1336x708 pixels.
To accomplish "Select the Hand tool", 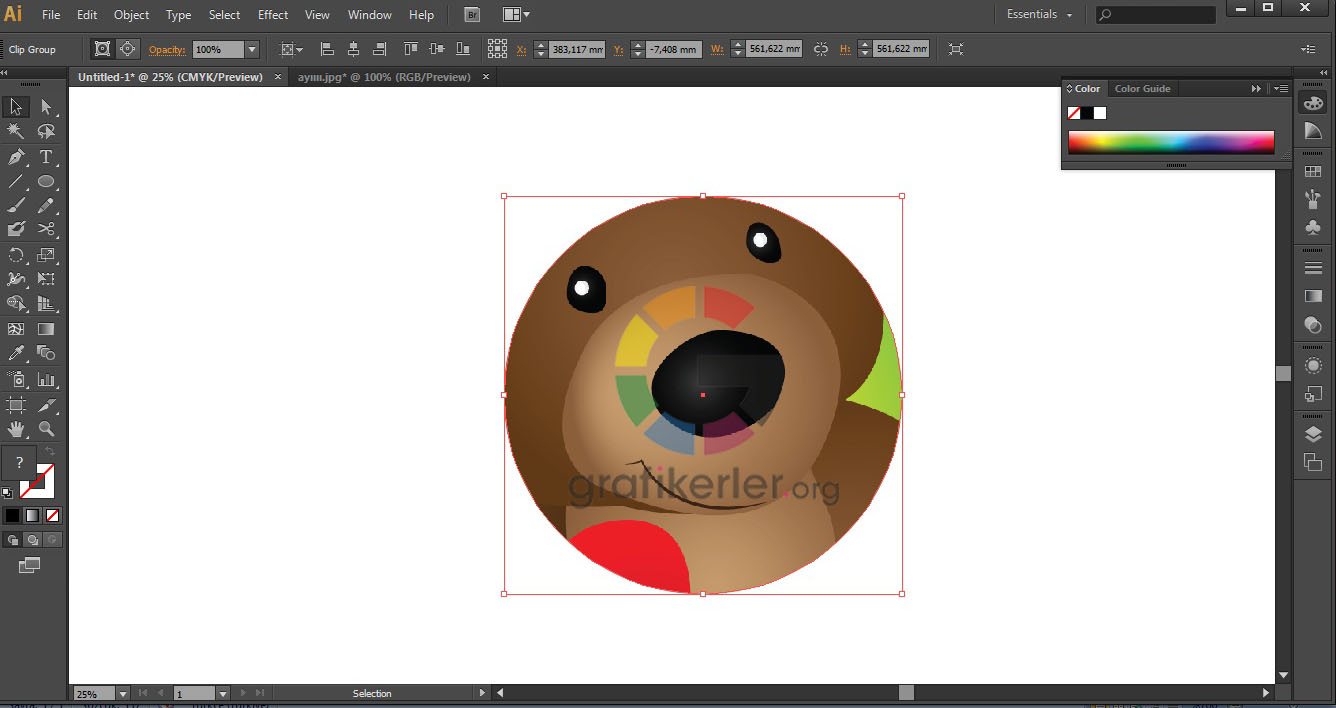I will click(16, 429).
